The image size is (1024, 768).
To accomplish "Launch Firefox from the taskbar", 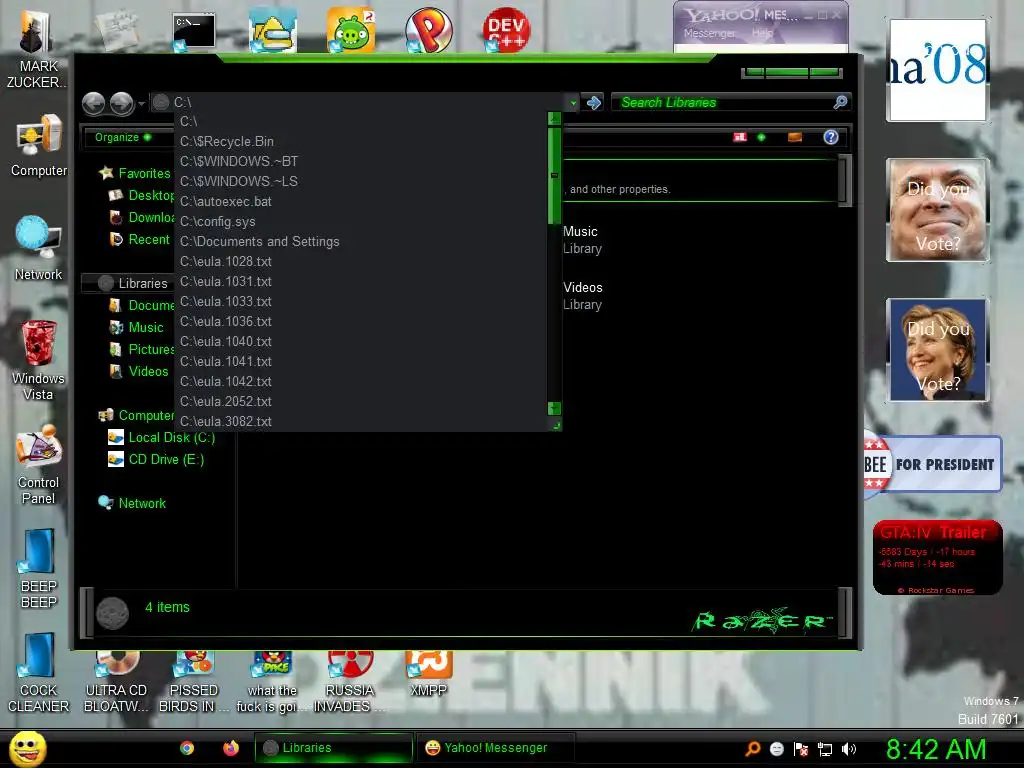I will point(231,748).
